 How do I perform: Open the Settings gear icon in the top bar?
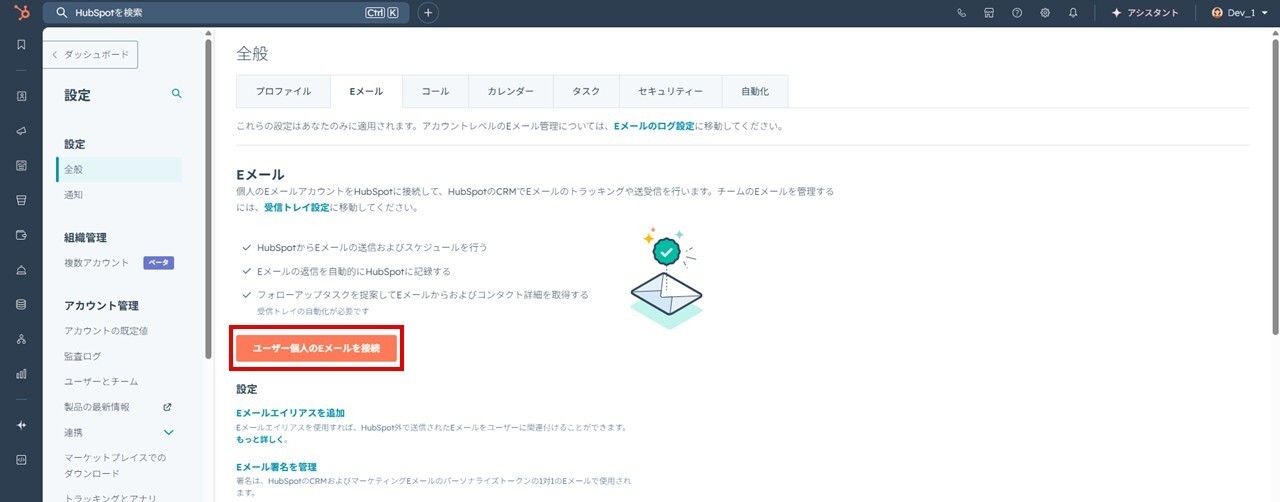point(1045,13)
